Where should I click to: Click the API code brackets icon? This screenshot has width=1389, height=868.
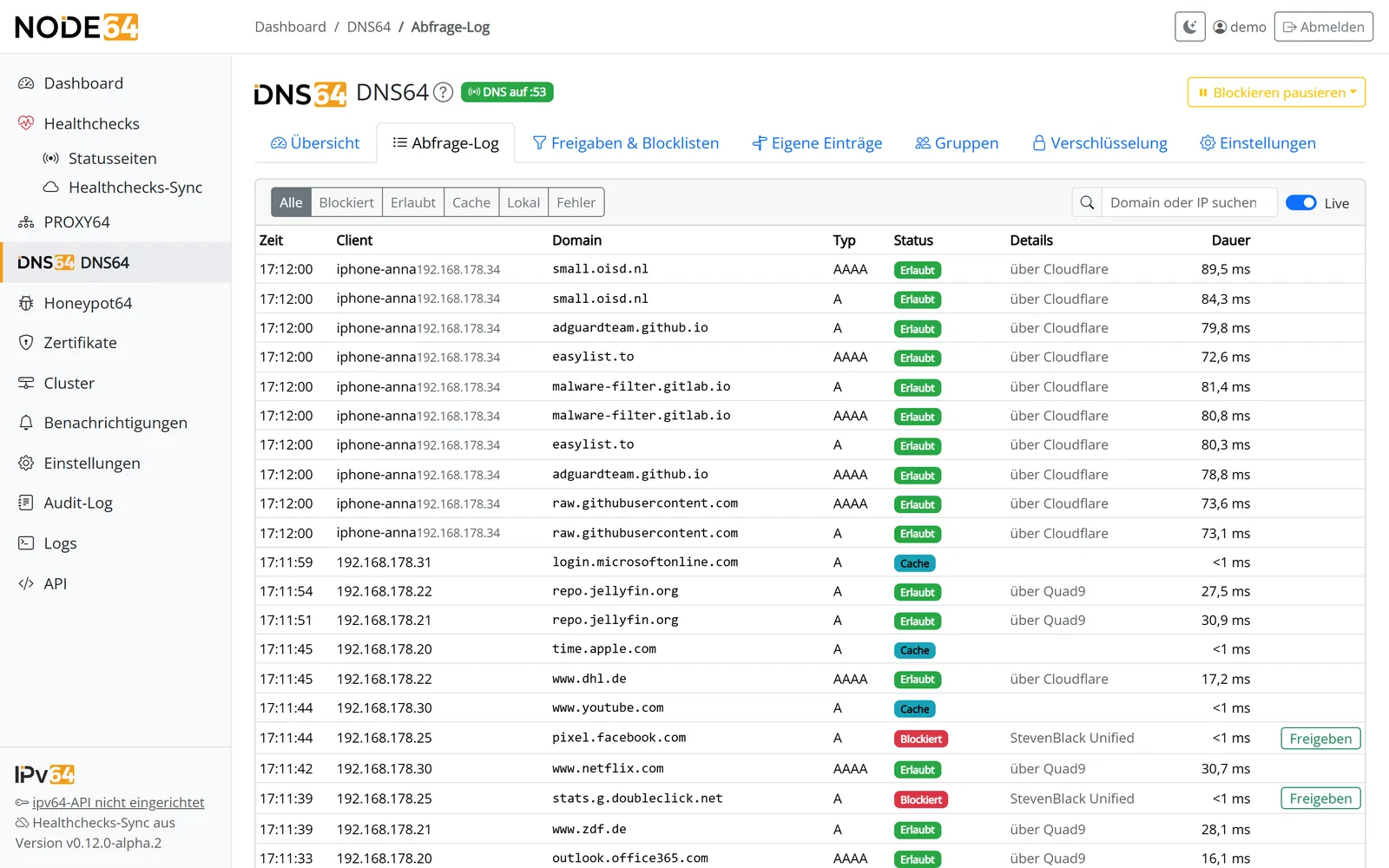[26, 584]
